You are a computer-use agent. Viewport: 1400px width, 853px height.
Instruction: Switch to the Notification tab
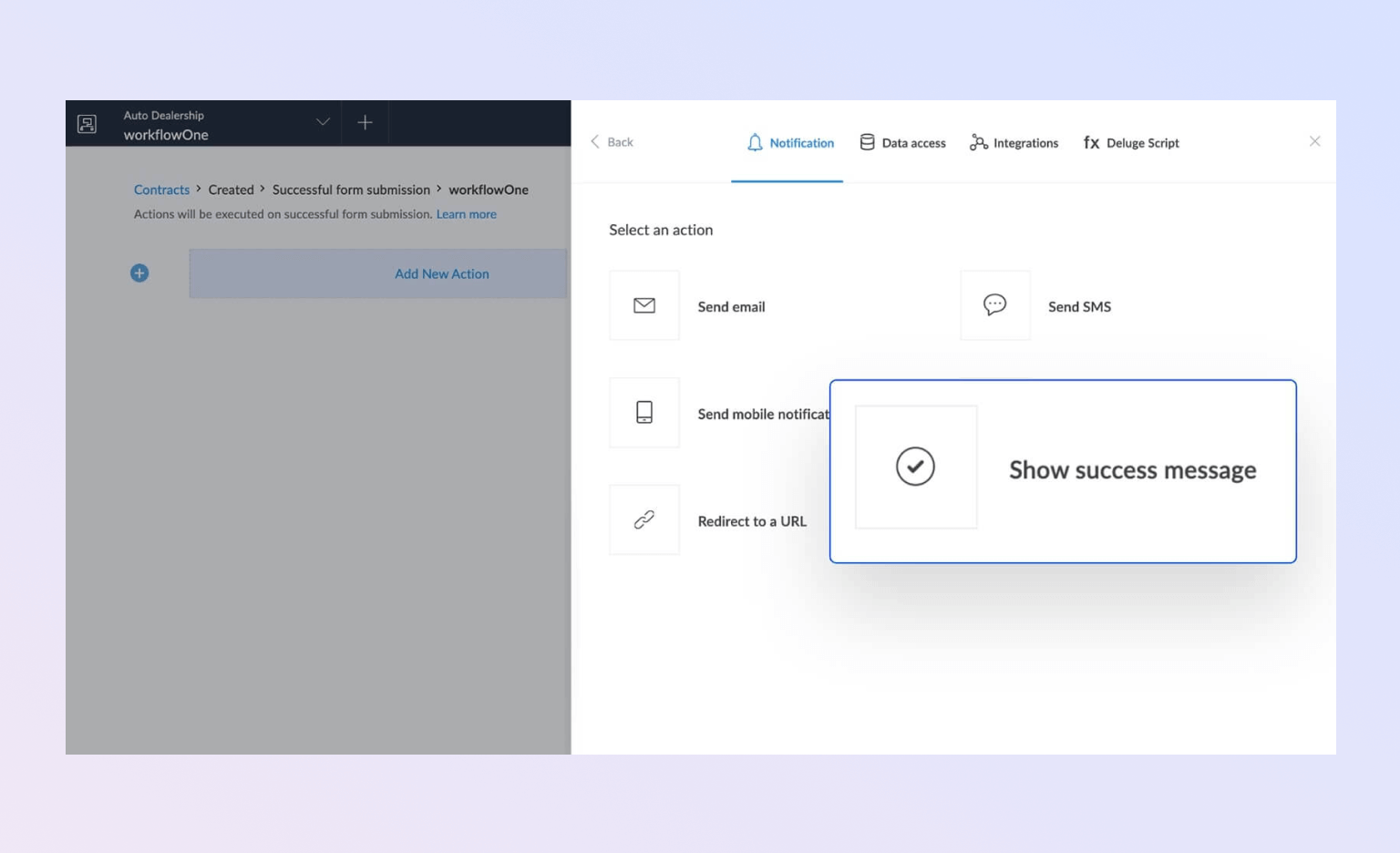790,143
